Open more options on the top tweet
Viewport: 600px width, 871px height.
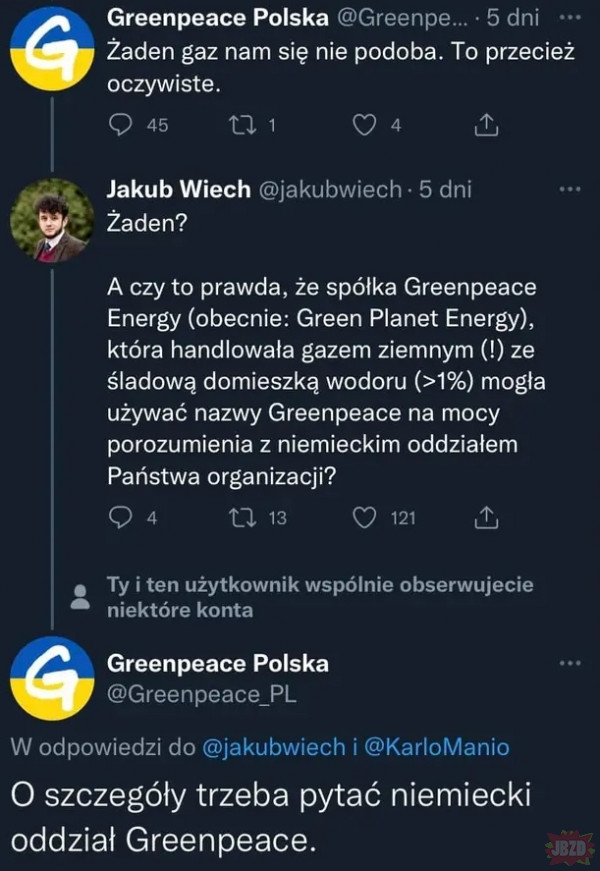click(569, 18)
